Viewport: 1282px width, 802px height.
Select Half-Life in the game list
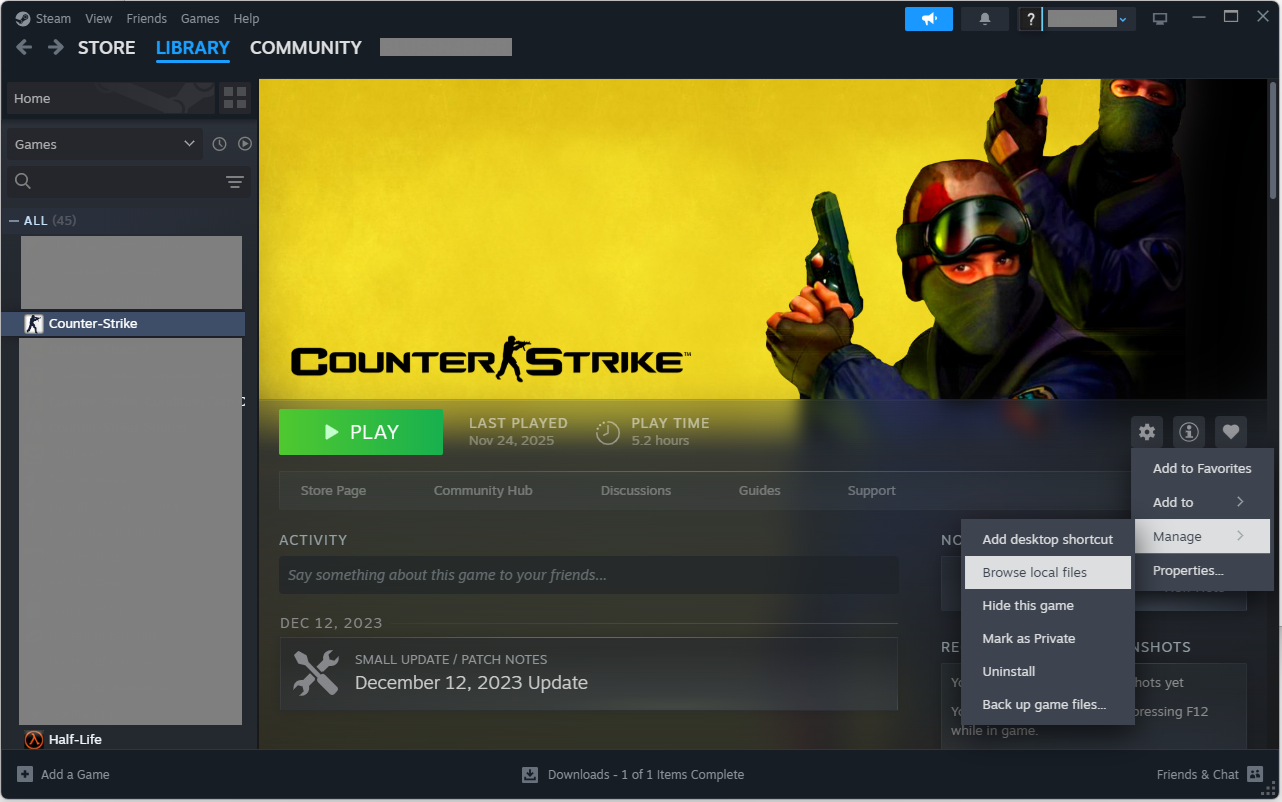pyautogui.click(x=123, y=740)
